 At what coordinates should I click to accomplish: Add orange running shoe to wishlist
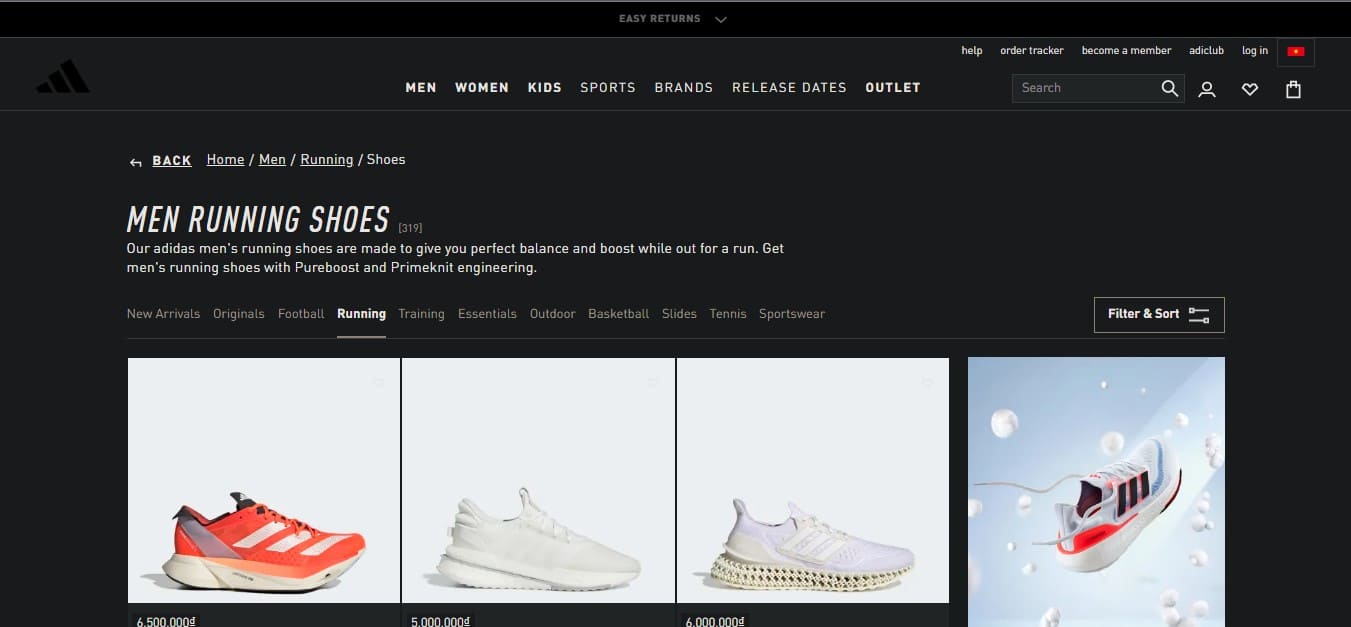click(x=379, y=383)
